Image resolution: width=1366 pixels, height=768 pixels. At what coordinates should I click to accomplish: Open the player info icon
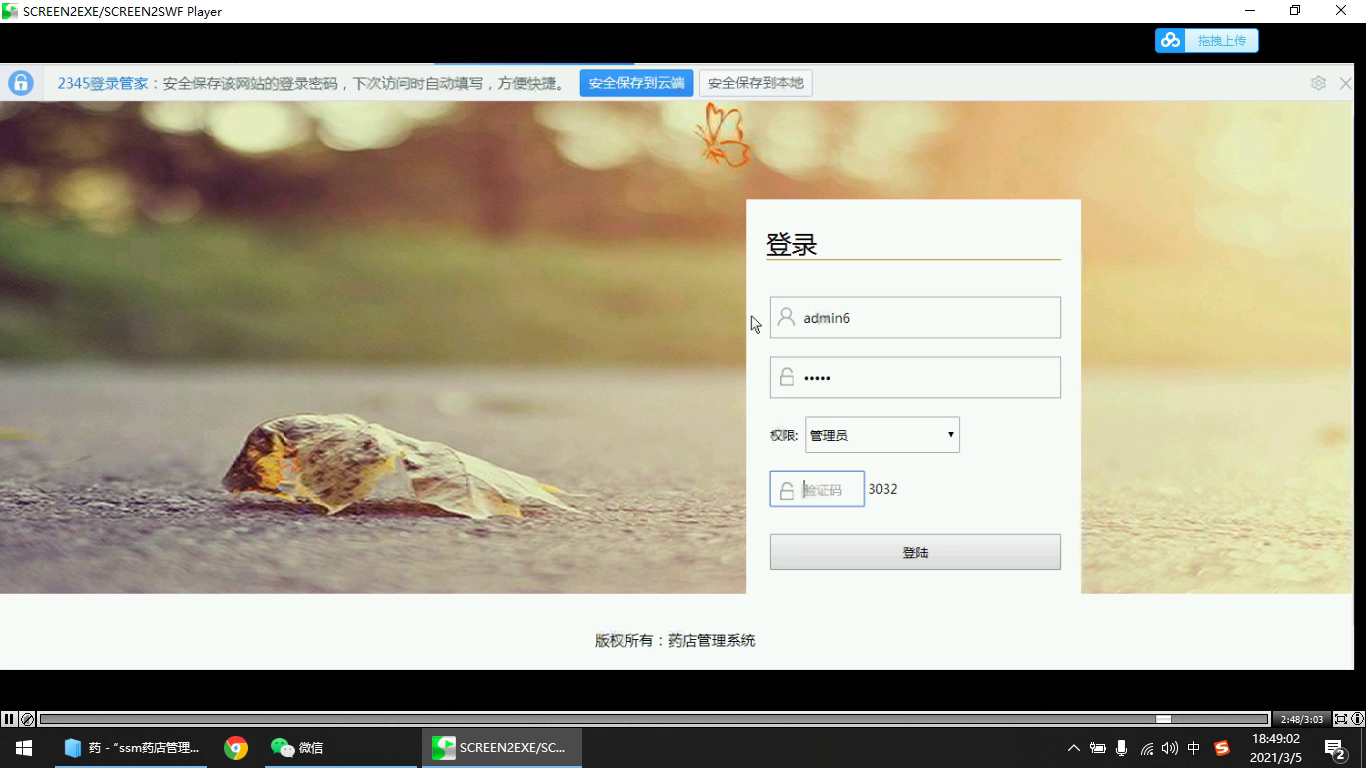point(1358,719)
